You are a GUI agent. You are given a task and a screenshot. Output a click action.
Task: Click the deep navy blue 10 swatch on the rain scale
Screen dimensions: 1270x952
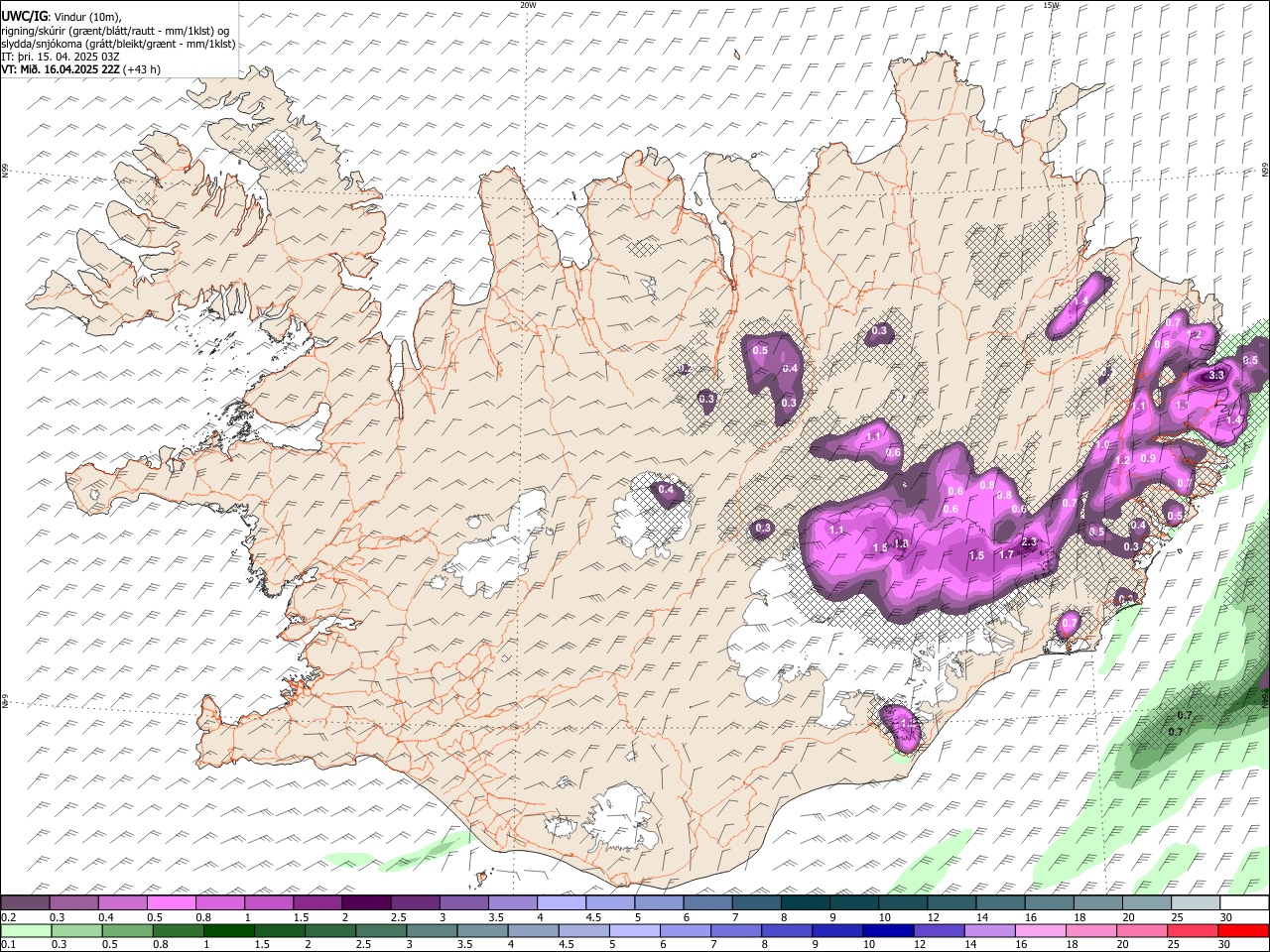(888, 930)
